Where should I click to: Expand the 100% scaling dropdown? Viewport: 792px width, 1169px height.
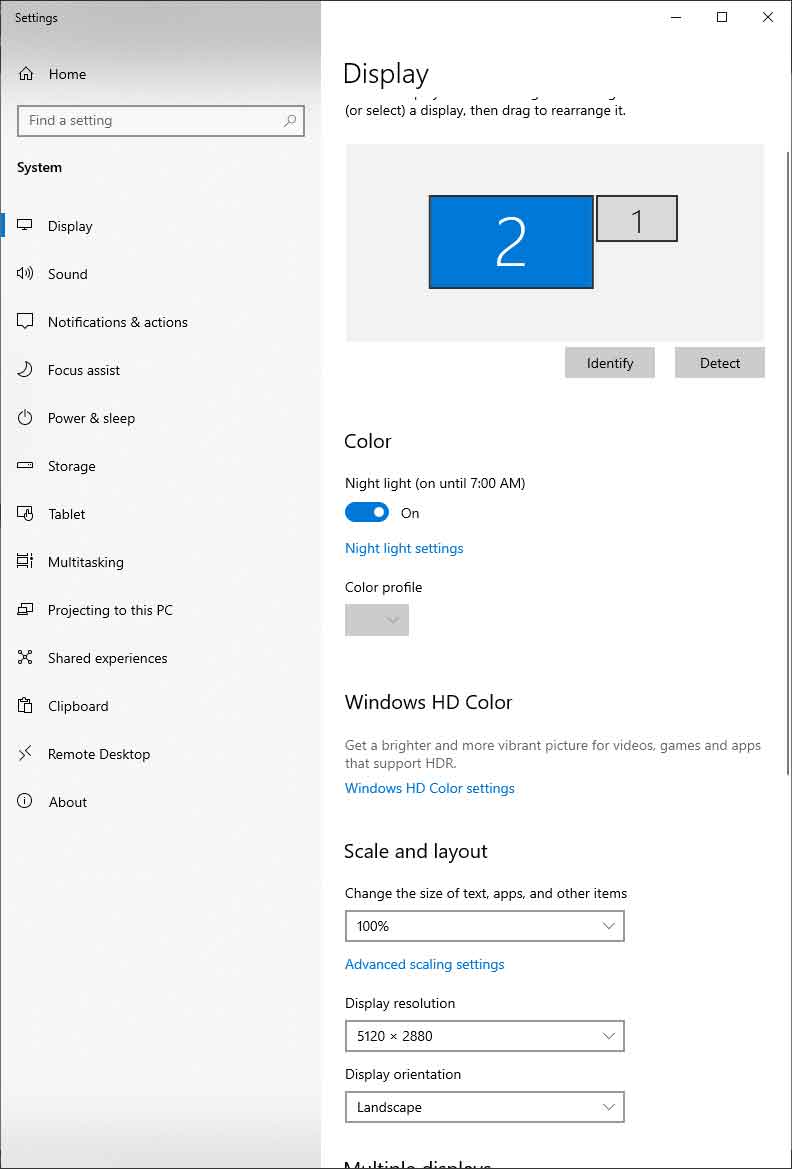point(484,926)
